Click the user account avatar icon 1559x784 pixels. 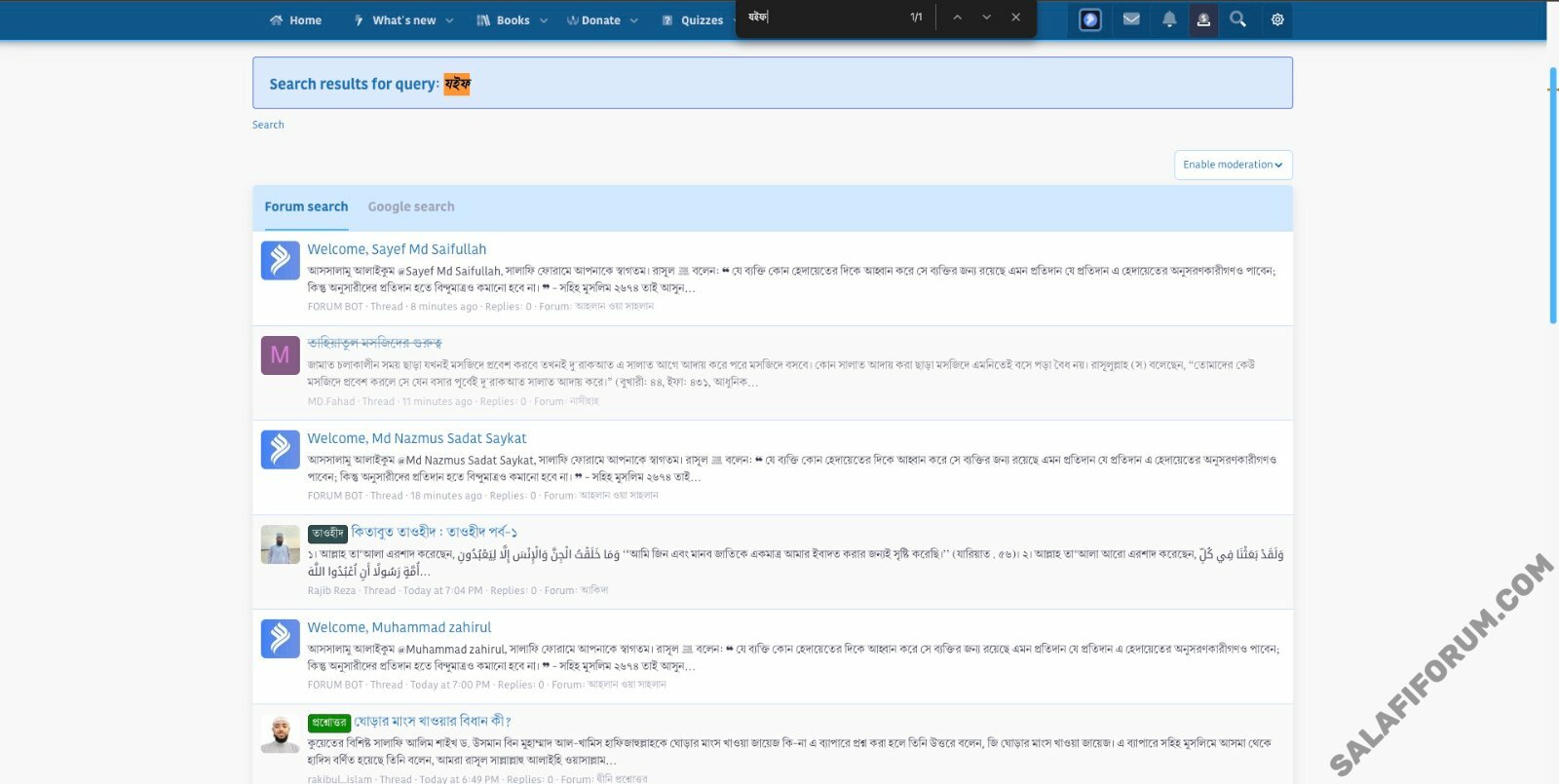pyautogui.click(x=1090, y=19)
